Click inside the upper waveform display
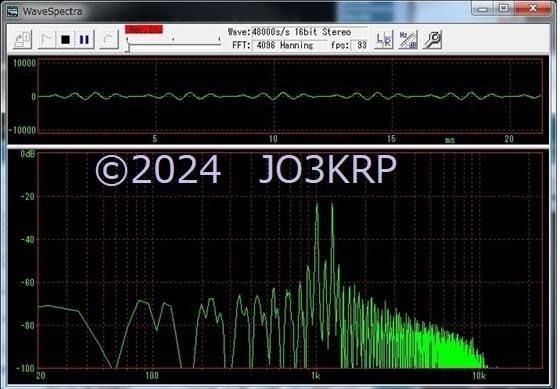The width and height of the screenshot is (560, 389). click(x=290, y=96)
